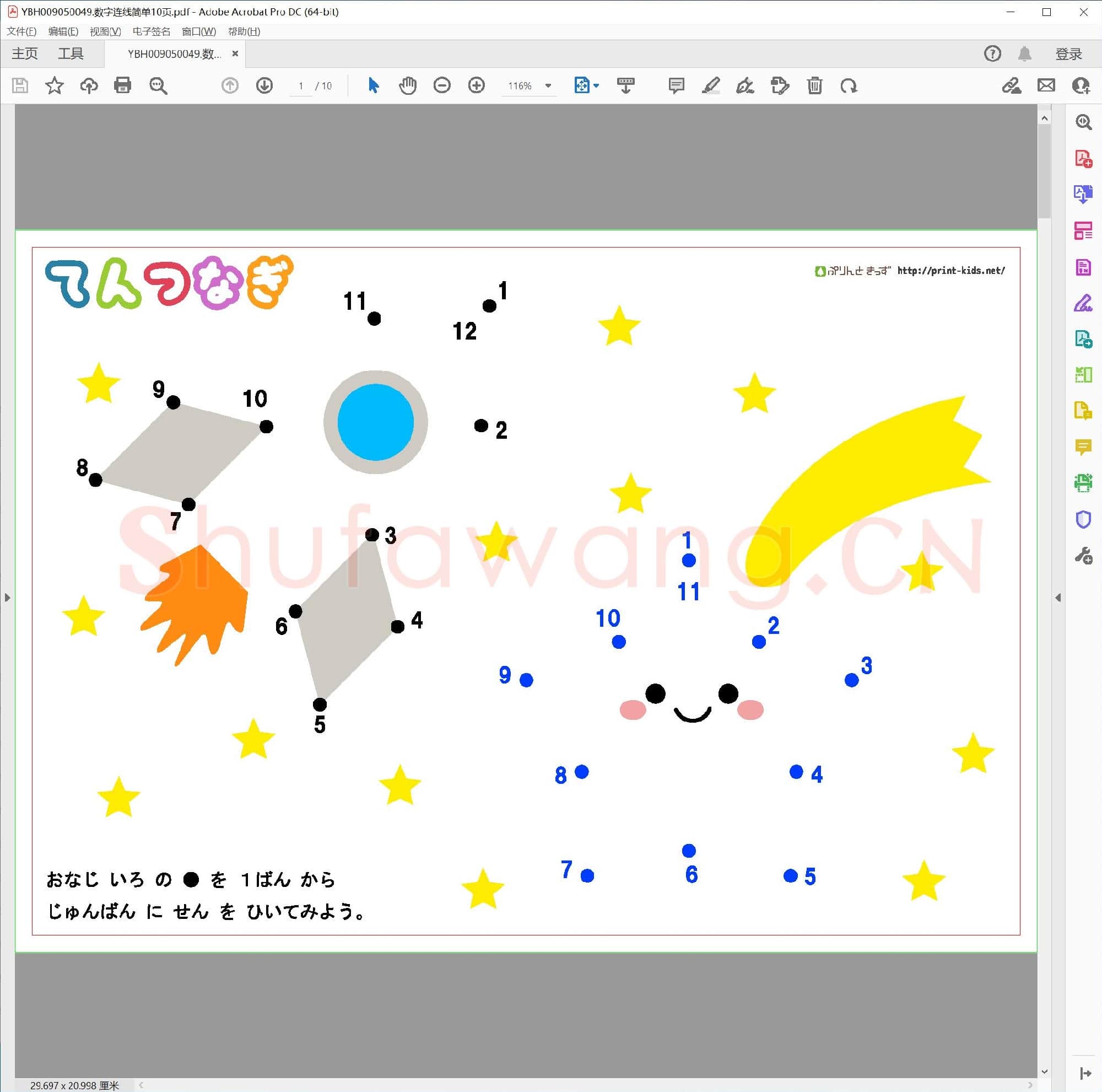1102x1092 pixels.
Task: Click Send file by email icon
Action: 1046,85
